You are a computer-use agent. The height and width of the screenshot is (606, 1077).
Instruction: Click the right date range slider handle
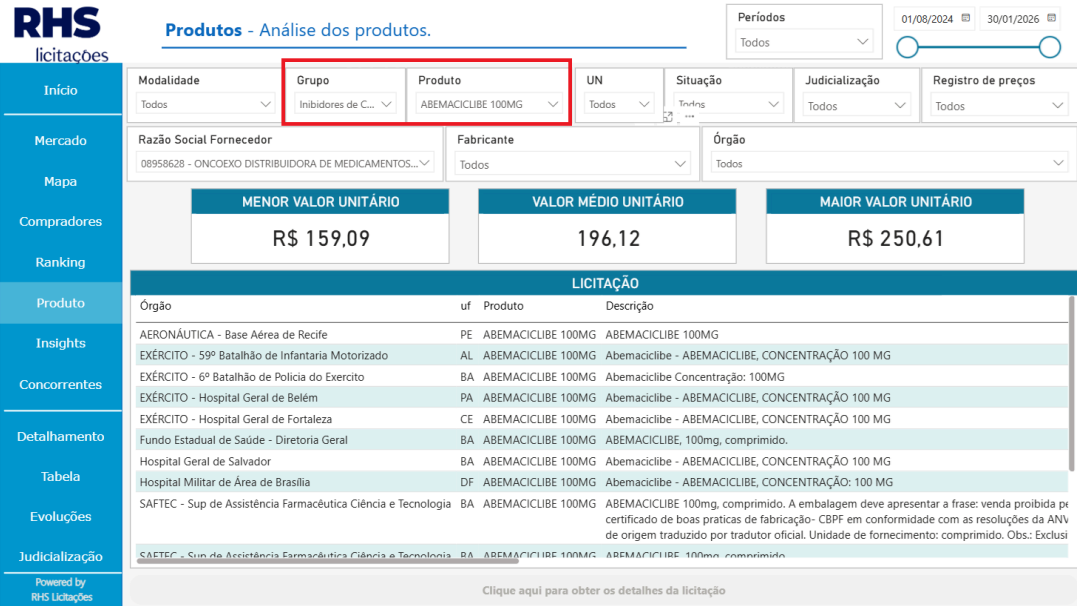[1050, 47]
